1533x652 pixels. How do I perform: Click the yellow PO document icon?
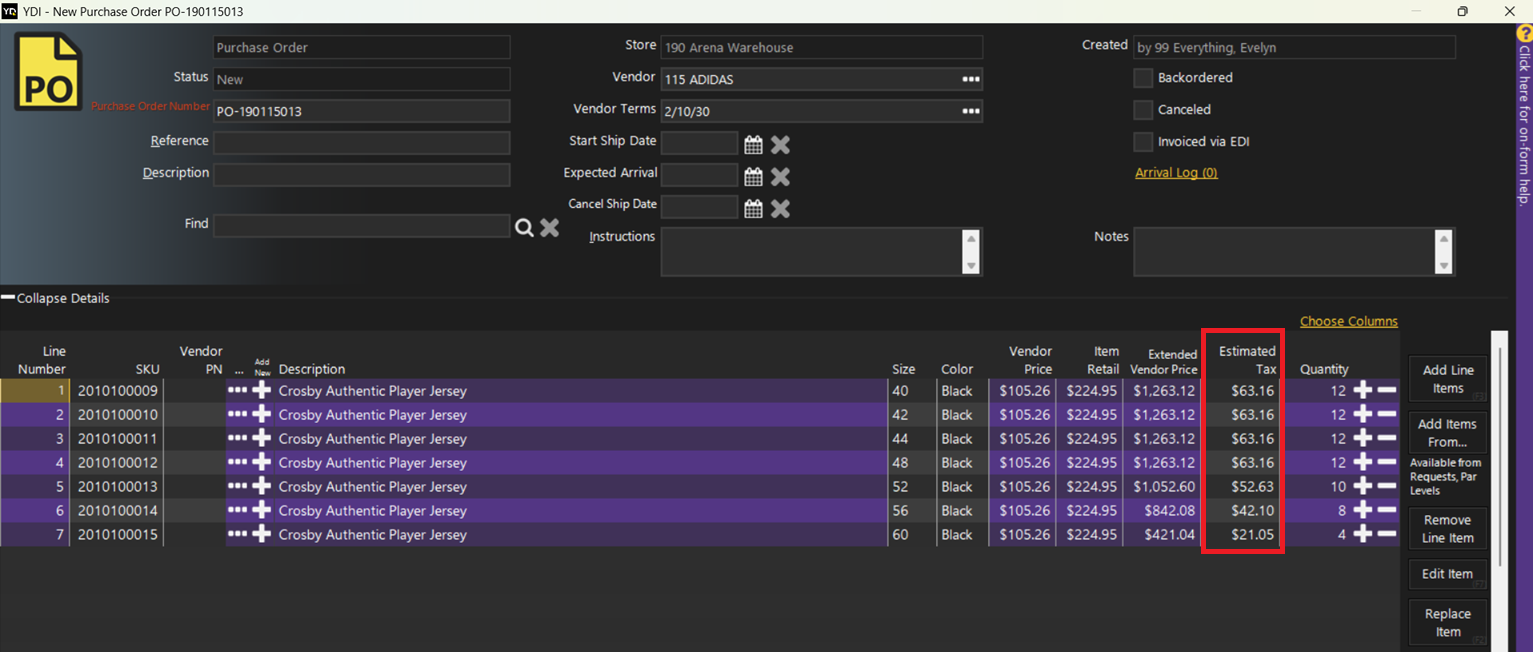coord(47,72)
